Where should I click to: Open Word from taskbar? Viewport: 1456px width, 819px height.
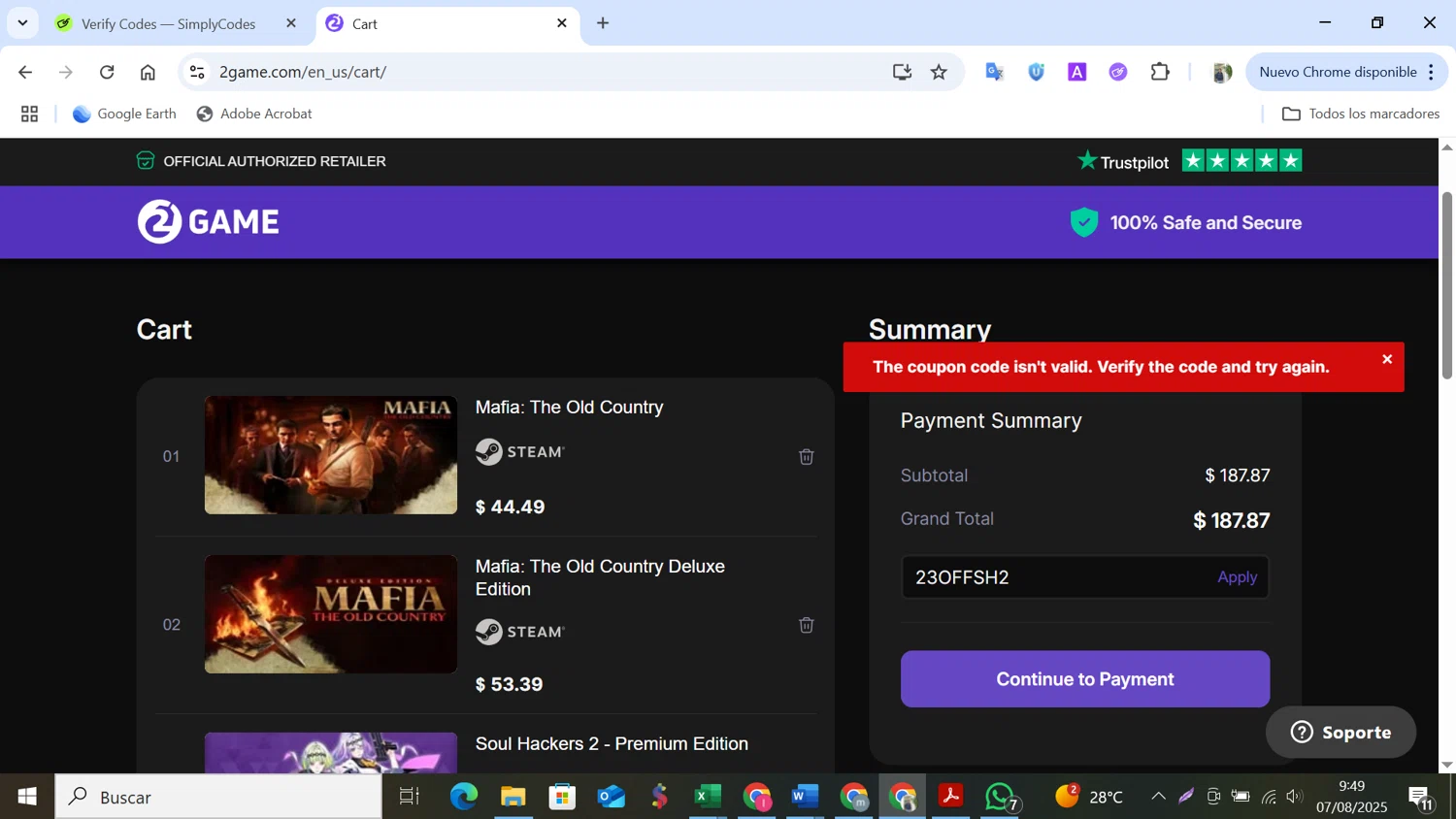tap(805, 797)
